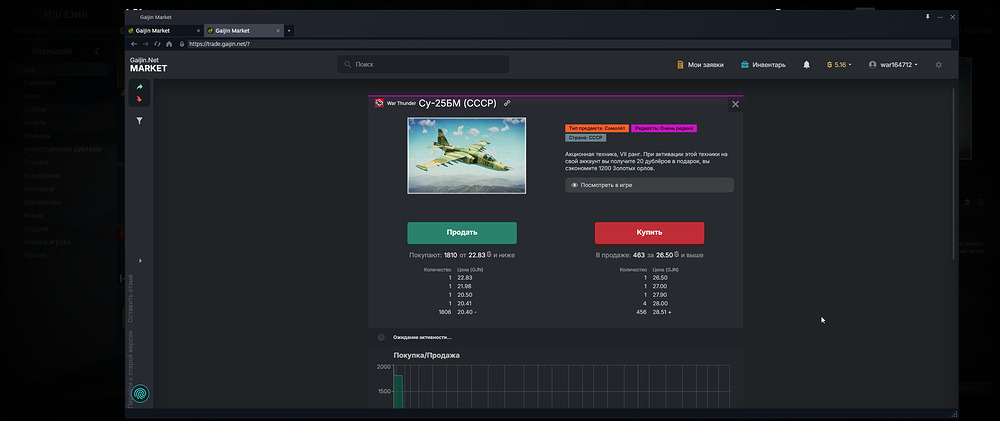Click the Редкость: Очень редкий tag
1000x421 pixels.
664,128
